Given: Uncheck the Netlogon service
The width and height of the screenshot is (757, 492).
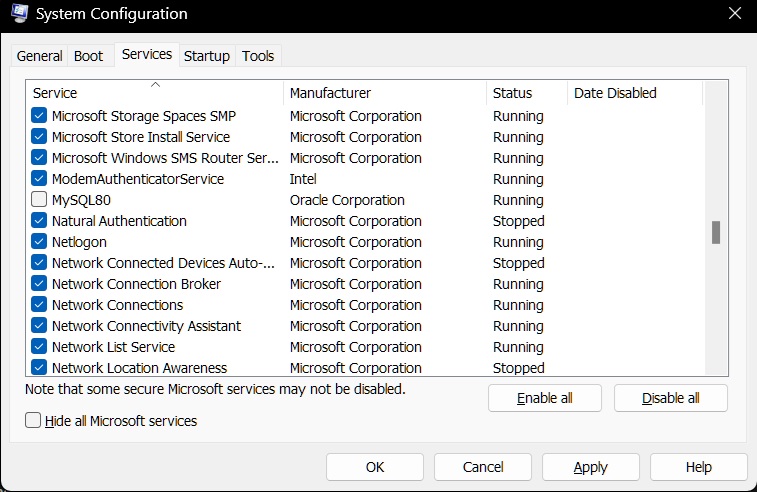Looking at the screenshot, I should pyautogui.click(x=39, y=241).
